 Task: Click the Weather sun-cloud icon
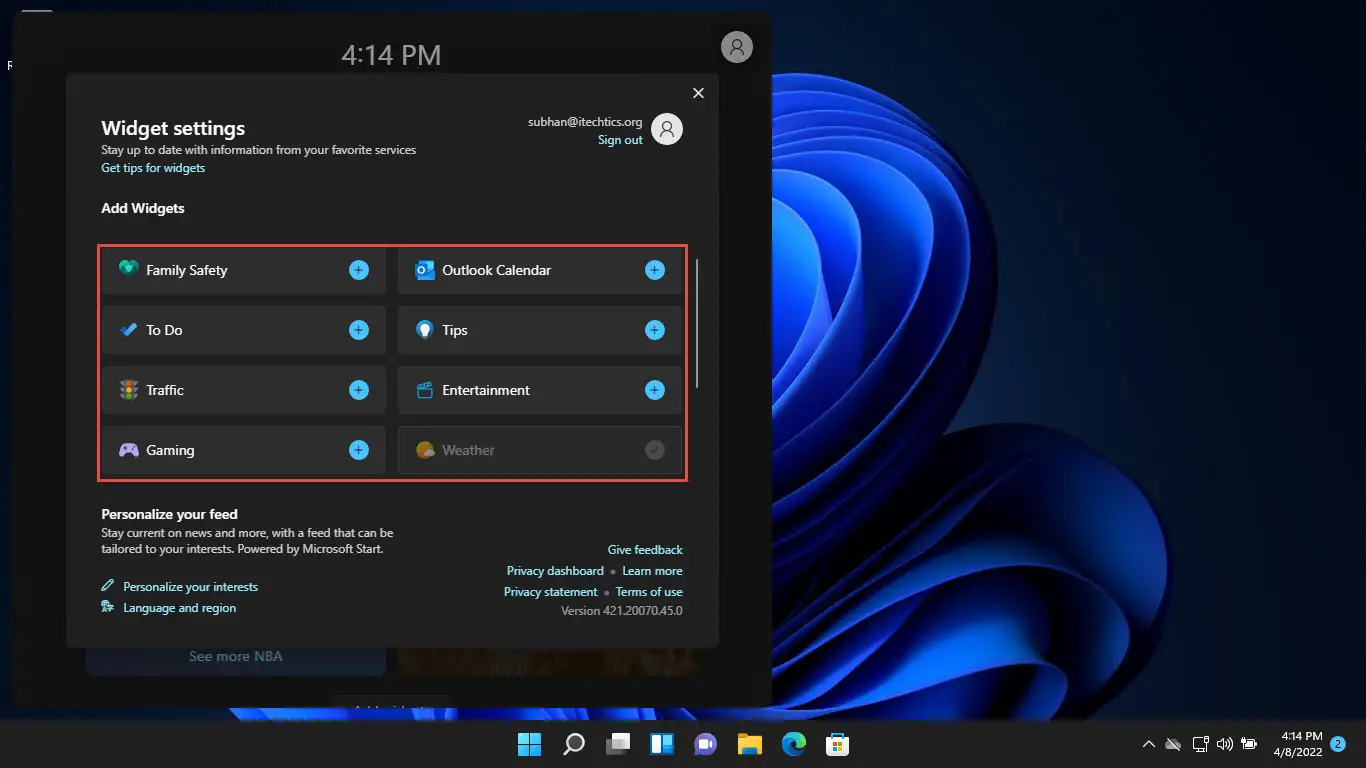click(425, 450)
